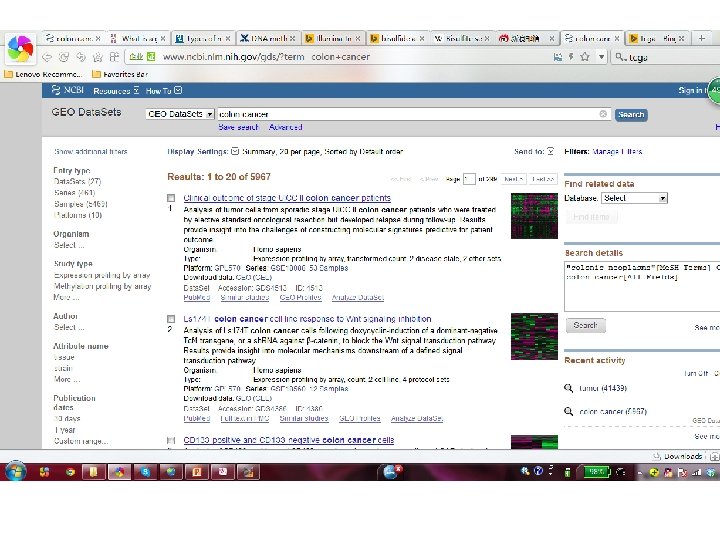Close the tcga Bing browser tab
The height and width of the screenshot is (540, 720).
(x=681, y=39)
